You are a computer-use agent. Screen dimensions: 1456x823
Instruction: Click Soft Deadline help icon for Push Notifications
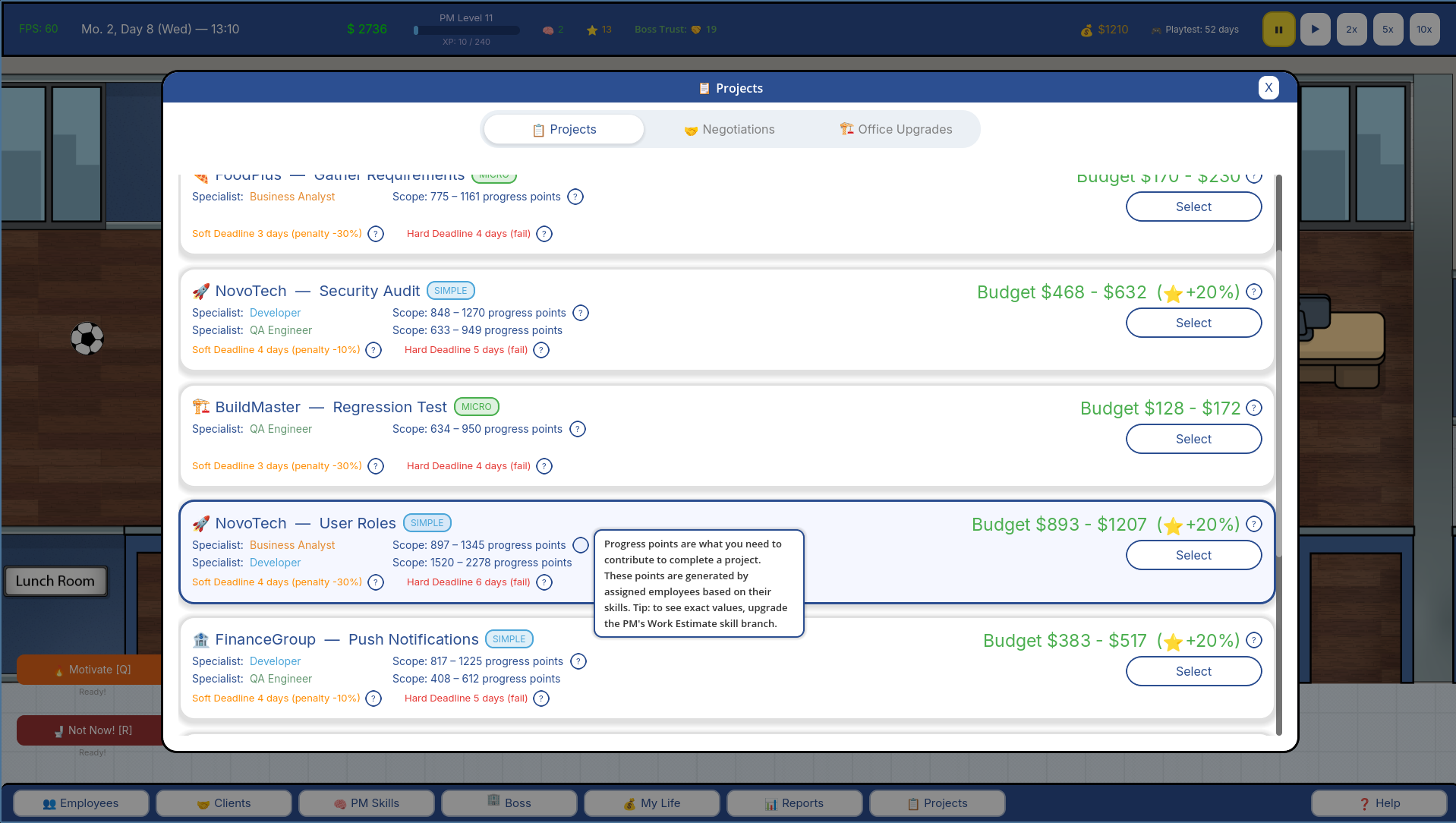pos(373,698)
